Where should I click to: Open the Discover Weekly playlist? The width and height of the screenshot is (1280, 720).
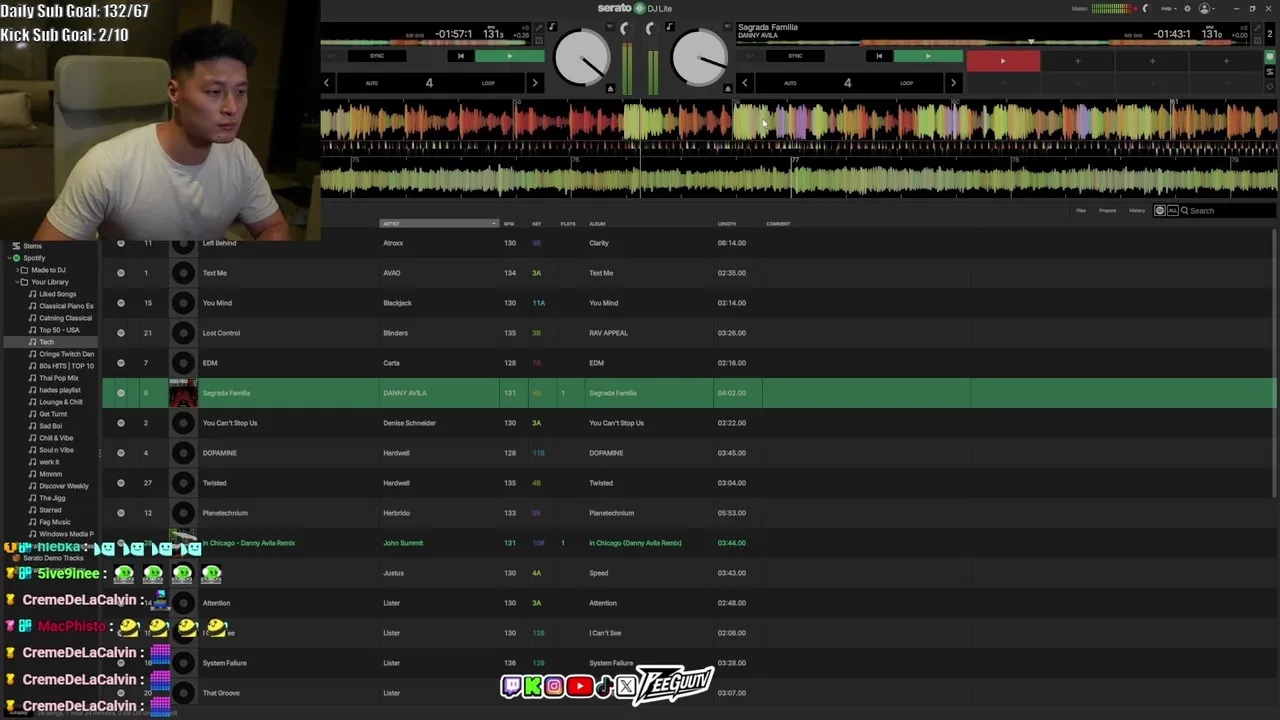[63, 486]
